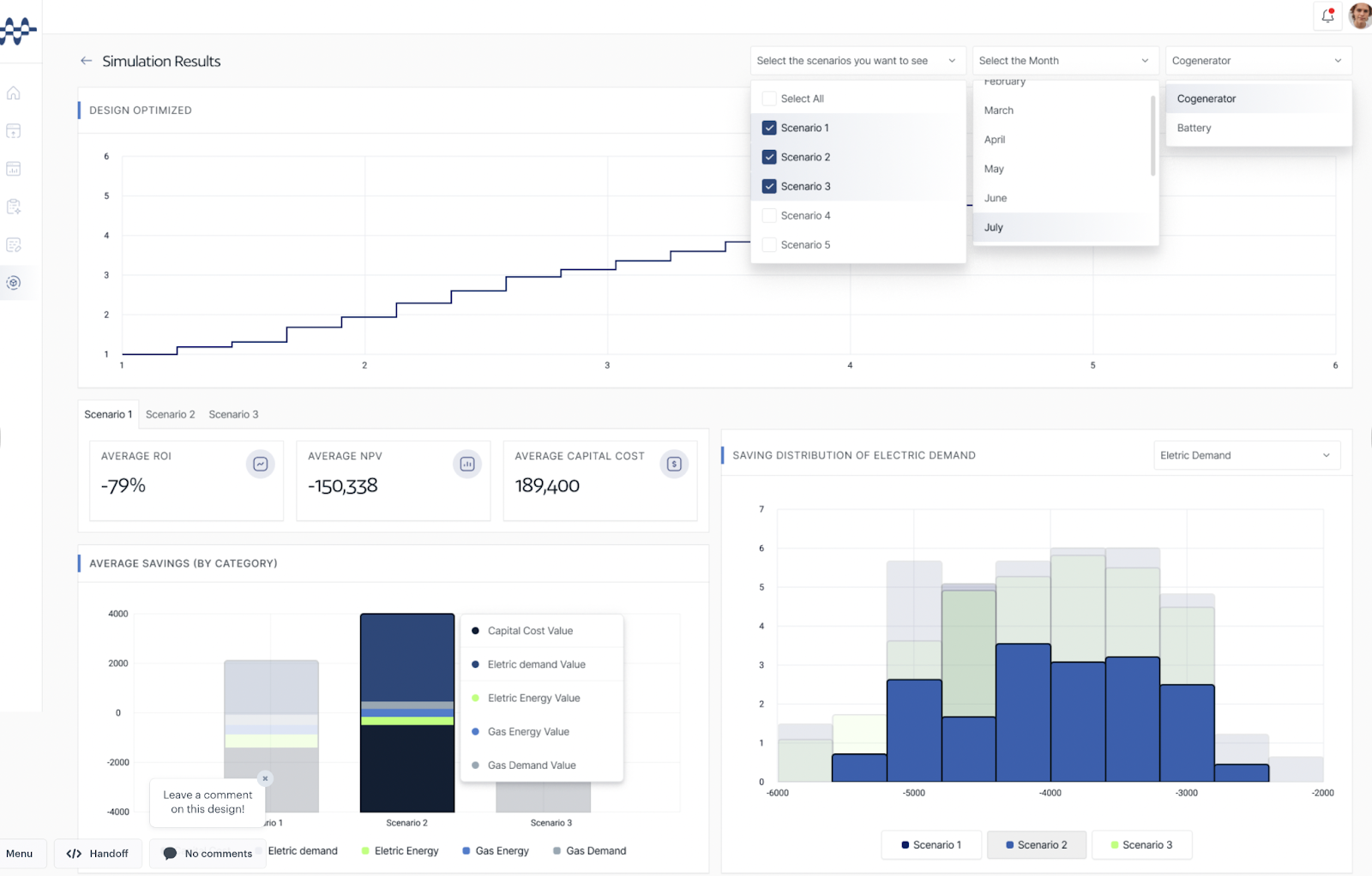Switch to the Scenario 3 tab
This screenshot has height=876, width=1372.
pyautogui.click(x=233, y=414)
